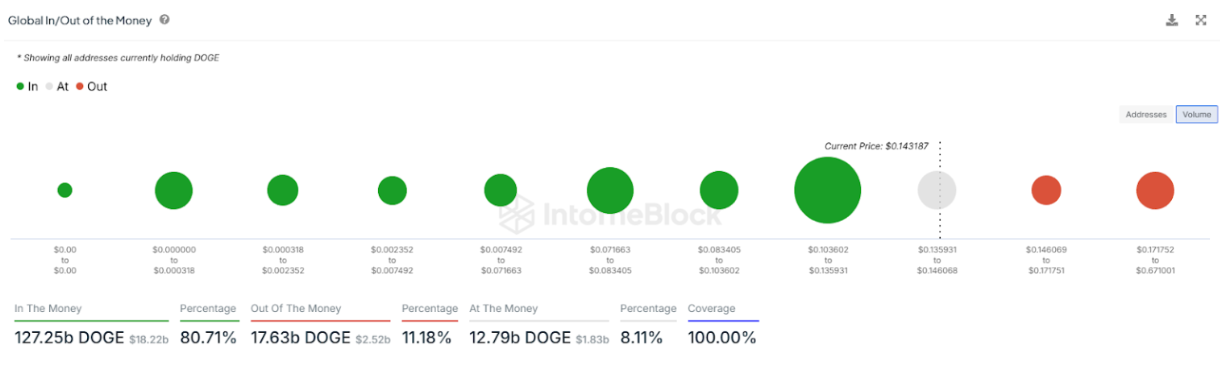Click the At The Money 12.79b DOGE stat
The image size is (1224, 385).
(x=539, y=338)
